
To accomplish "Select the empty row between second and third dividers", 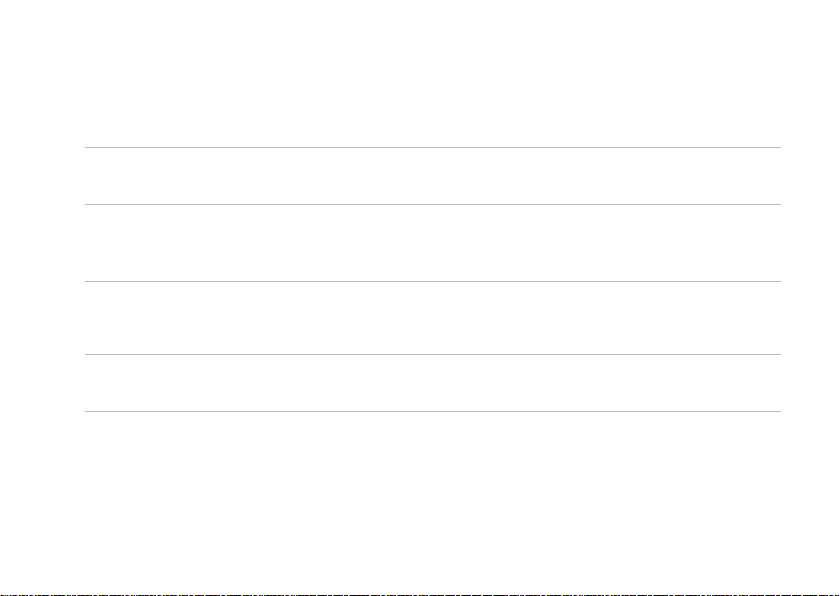I will pyautogui.click(x=433, y=243).
